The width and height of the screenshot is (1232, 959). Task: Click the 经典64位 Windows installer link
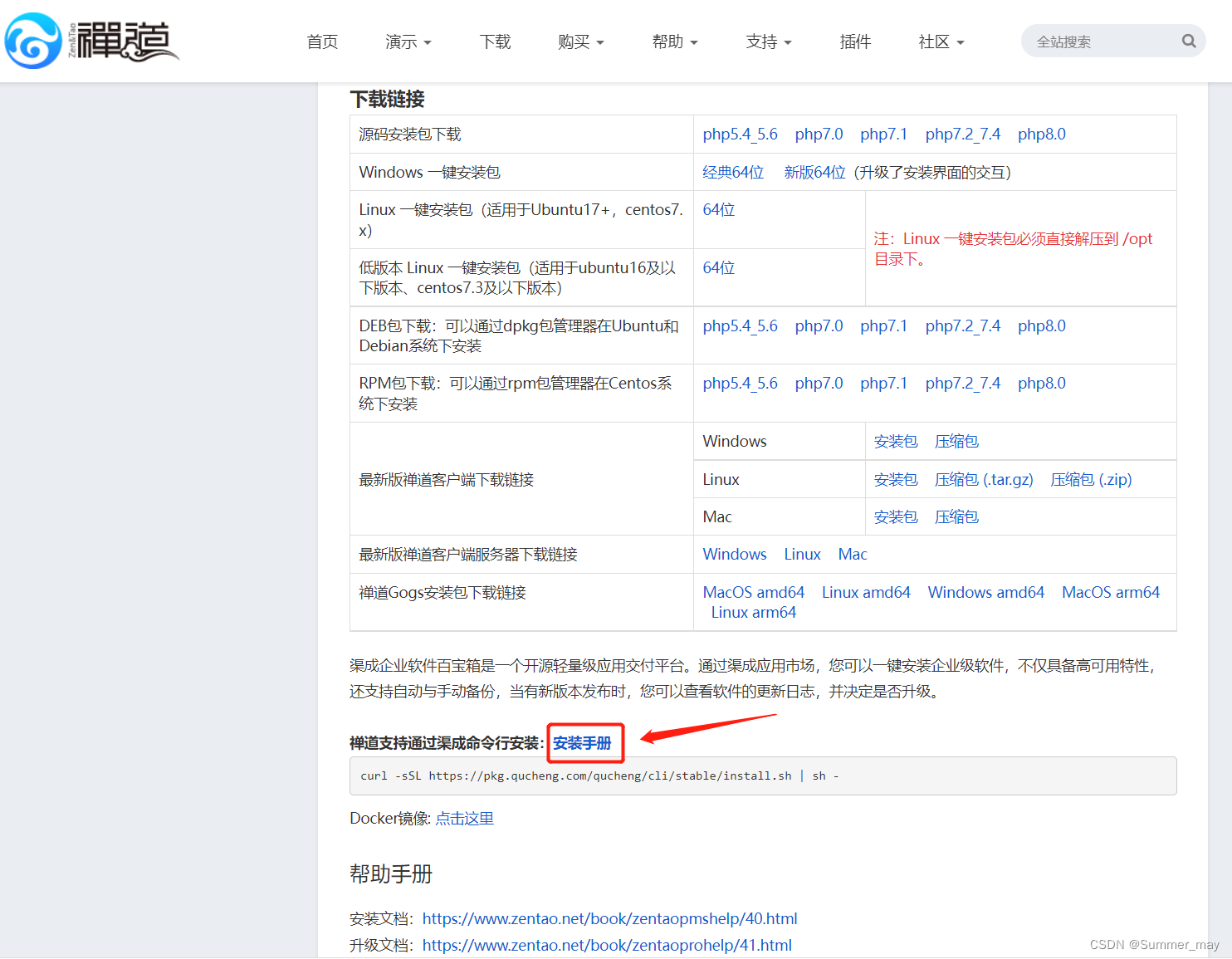(x=733, y=172)
